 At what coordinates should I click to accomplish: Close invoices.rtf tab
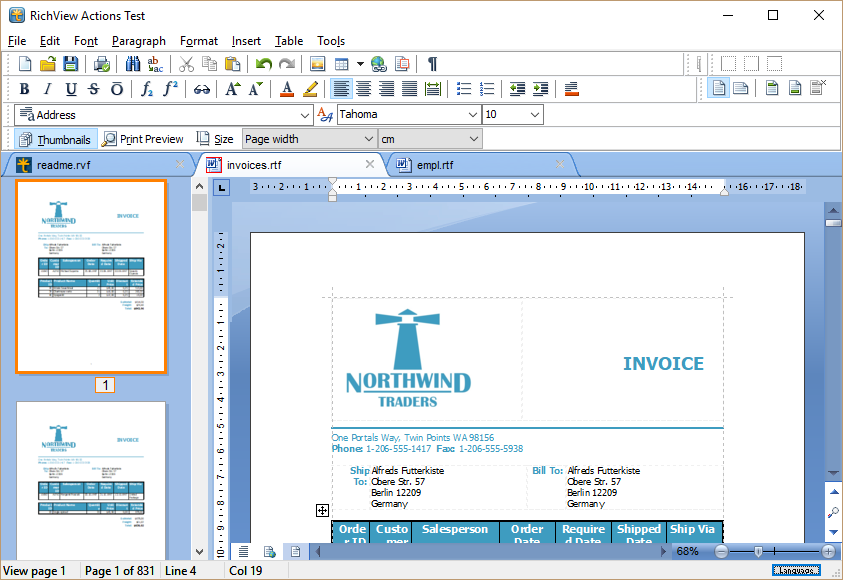370,164
